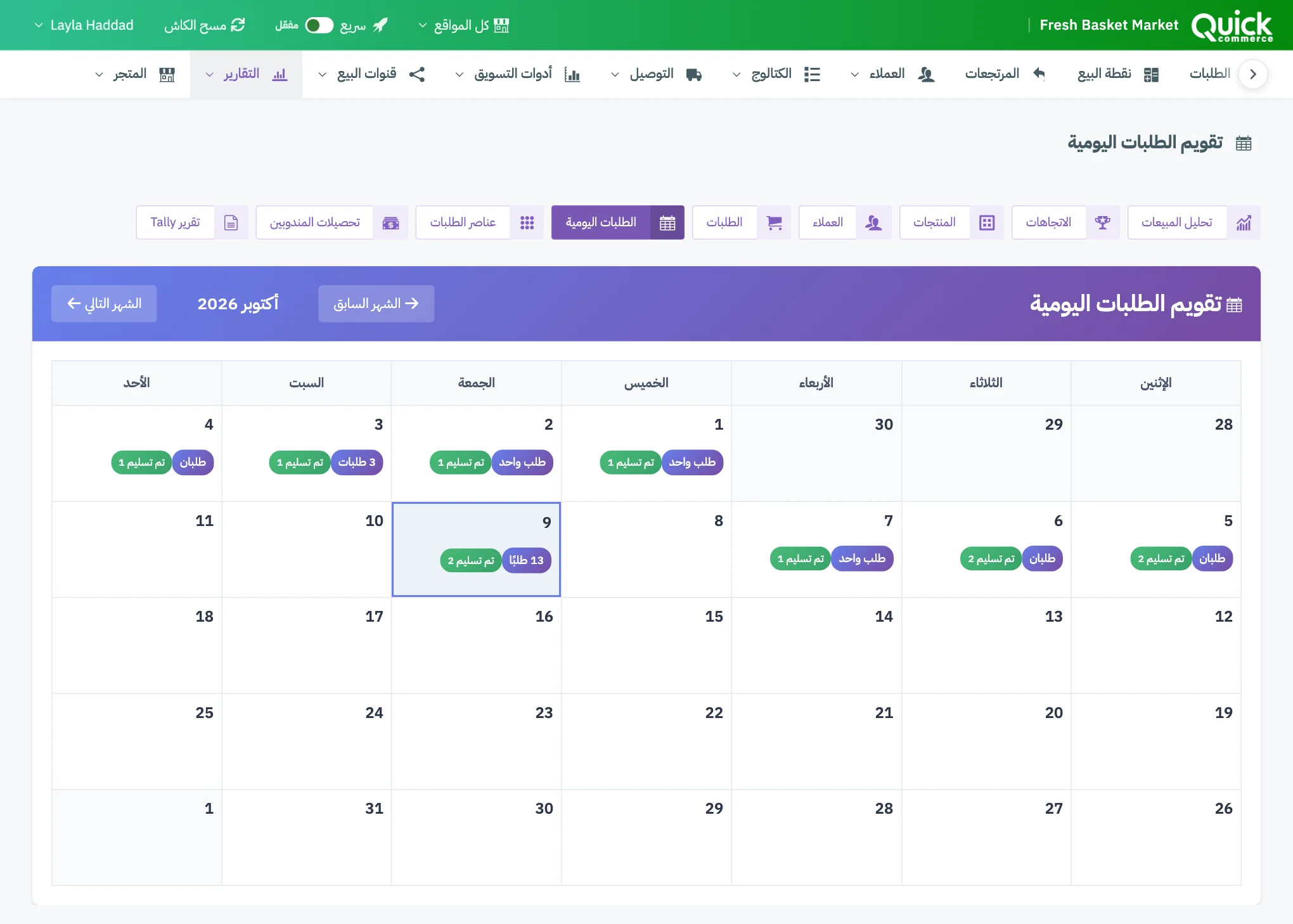Click the Quick commerce logo
The width and height of the screenshot is (1293, 924).
[1232, 26]
